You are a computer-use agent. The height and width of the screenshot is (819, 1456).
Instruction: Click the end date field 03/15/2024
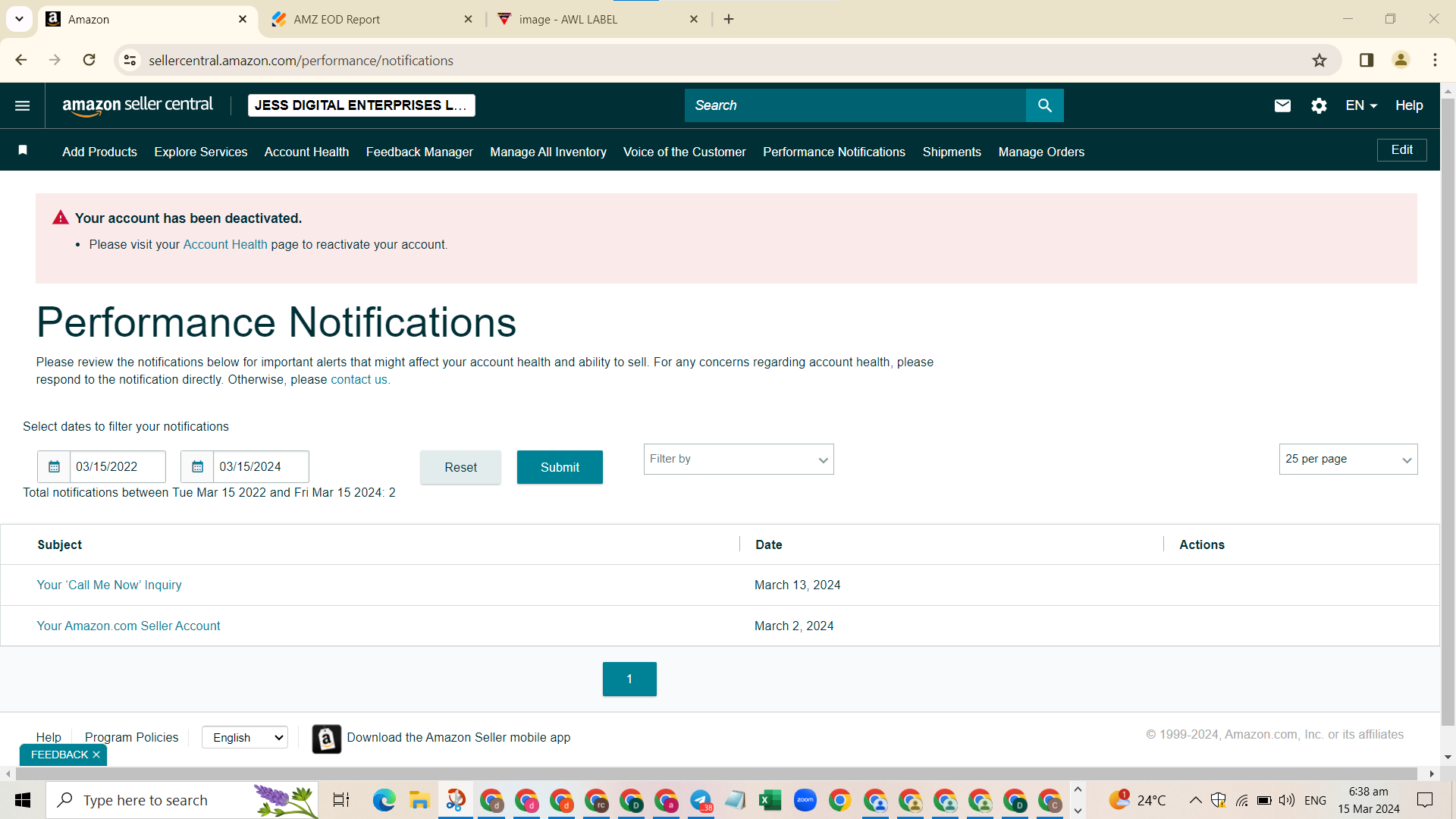tap(261, 466)
